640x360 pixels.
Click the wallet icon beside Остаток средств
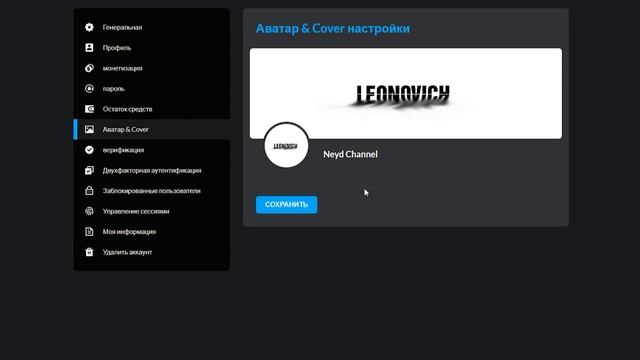pos(89,109)
